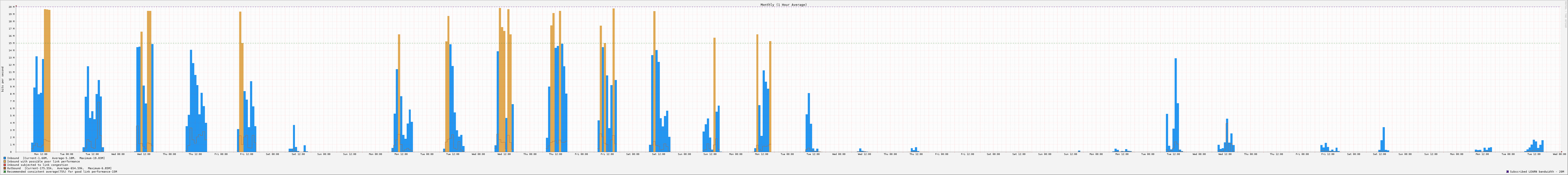
Task: Select the Inbound legend text with Maximum-19.83M
Action: pos(56,158)
